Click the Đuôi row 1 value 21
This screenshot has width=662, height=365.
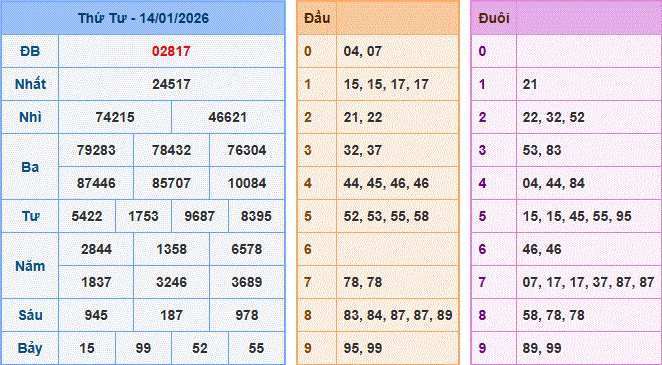coord(530,84)
